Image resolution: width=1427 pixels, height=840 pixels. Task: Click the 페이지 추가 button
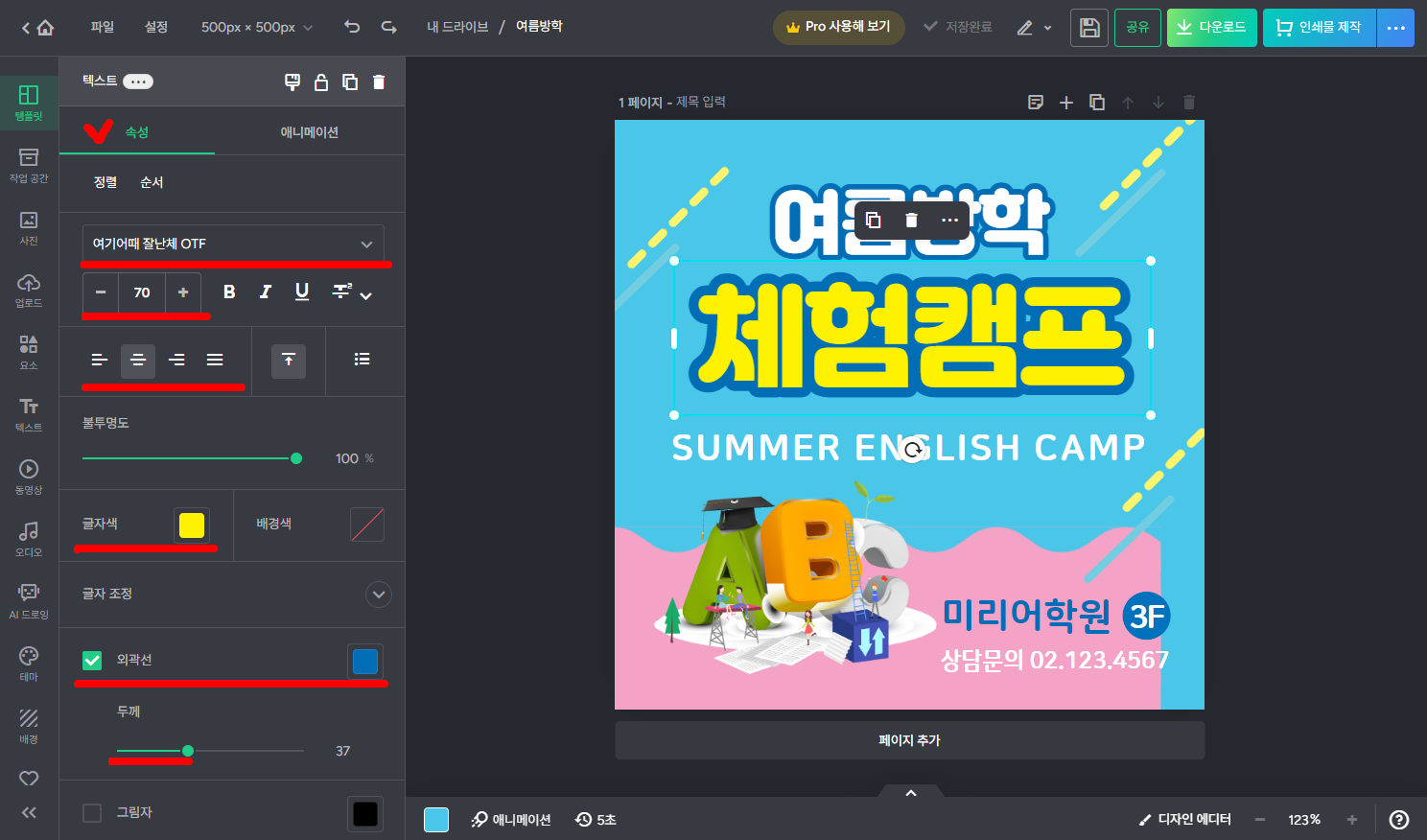click(908, 739)
